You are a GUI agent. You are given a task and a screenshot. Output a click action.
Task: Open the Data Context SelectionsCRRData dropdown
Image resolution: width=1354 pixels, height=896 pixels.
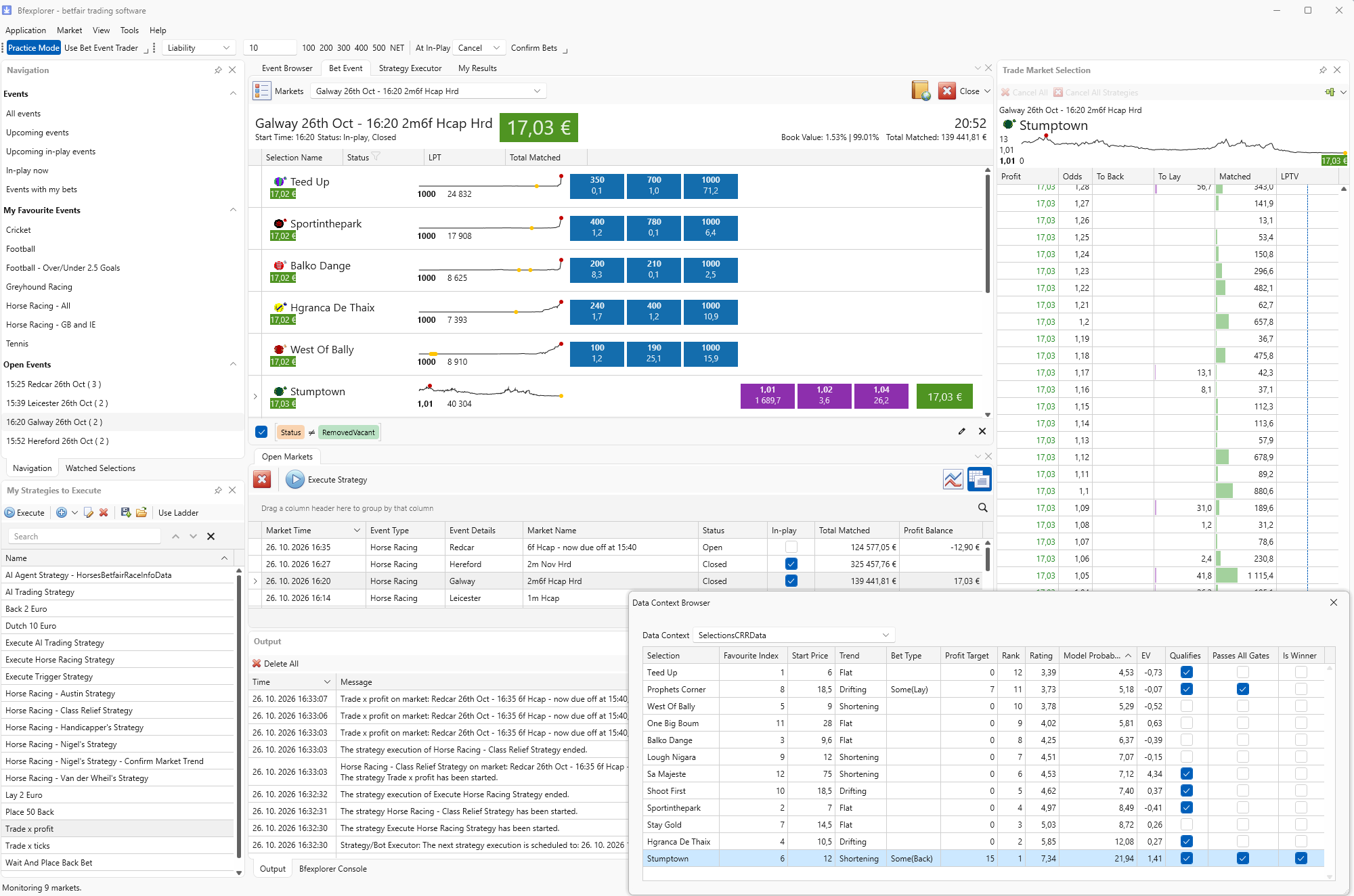(x=793, y=635)
